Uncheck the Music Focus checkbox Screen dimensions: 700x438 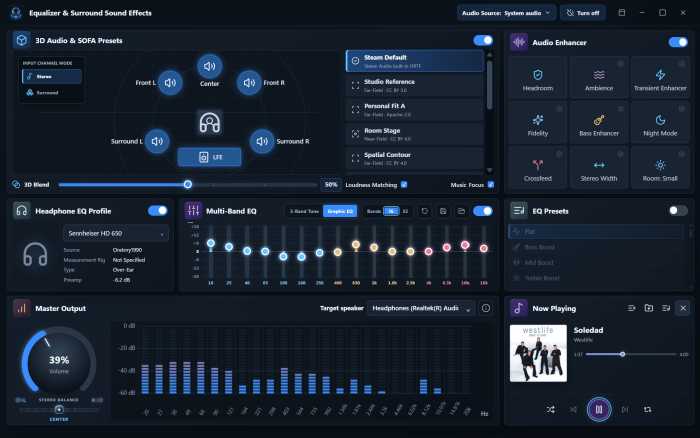tap(491, 185)
